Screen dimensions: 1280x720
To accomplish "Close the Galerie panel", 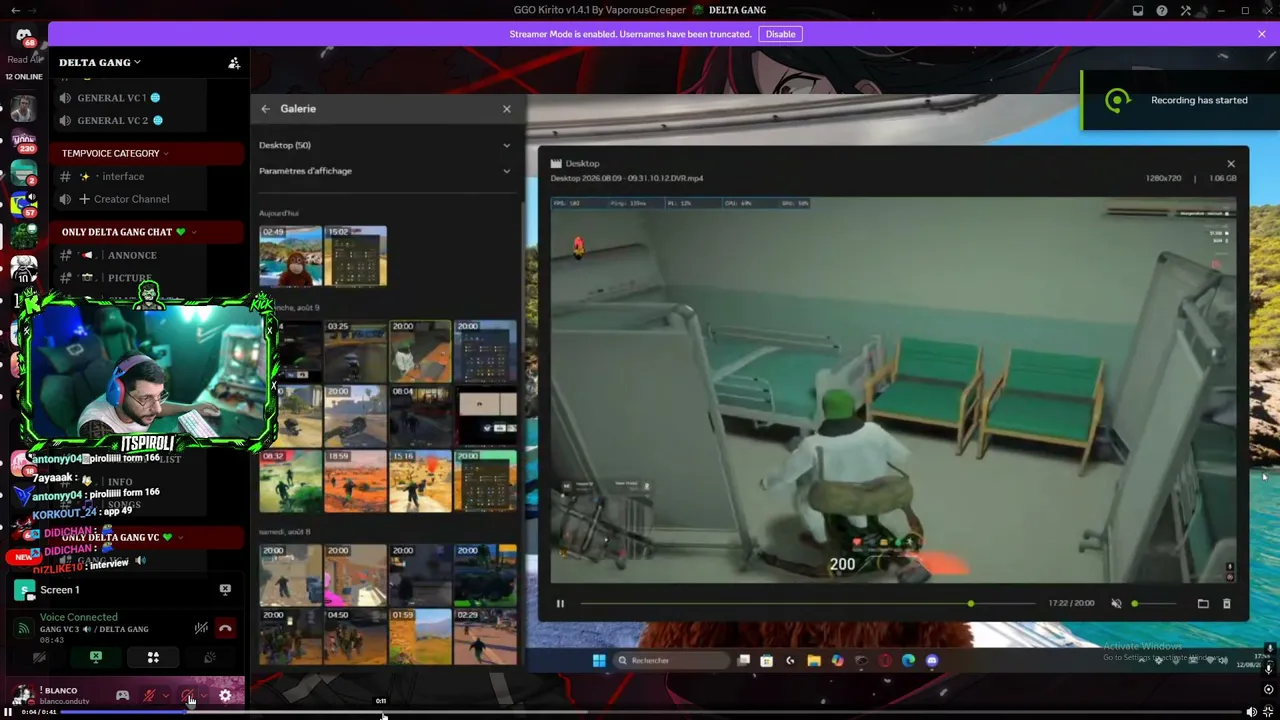I will [507, 109].
